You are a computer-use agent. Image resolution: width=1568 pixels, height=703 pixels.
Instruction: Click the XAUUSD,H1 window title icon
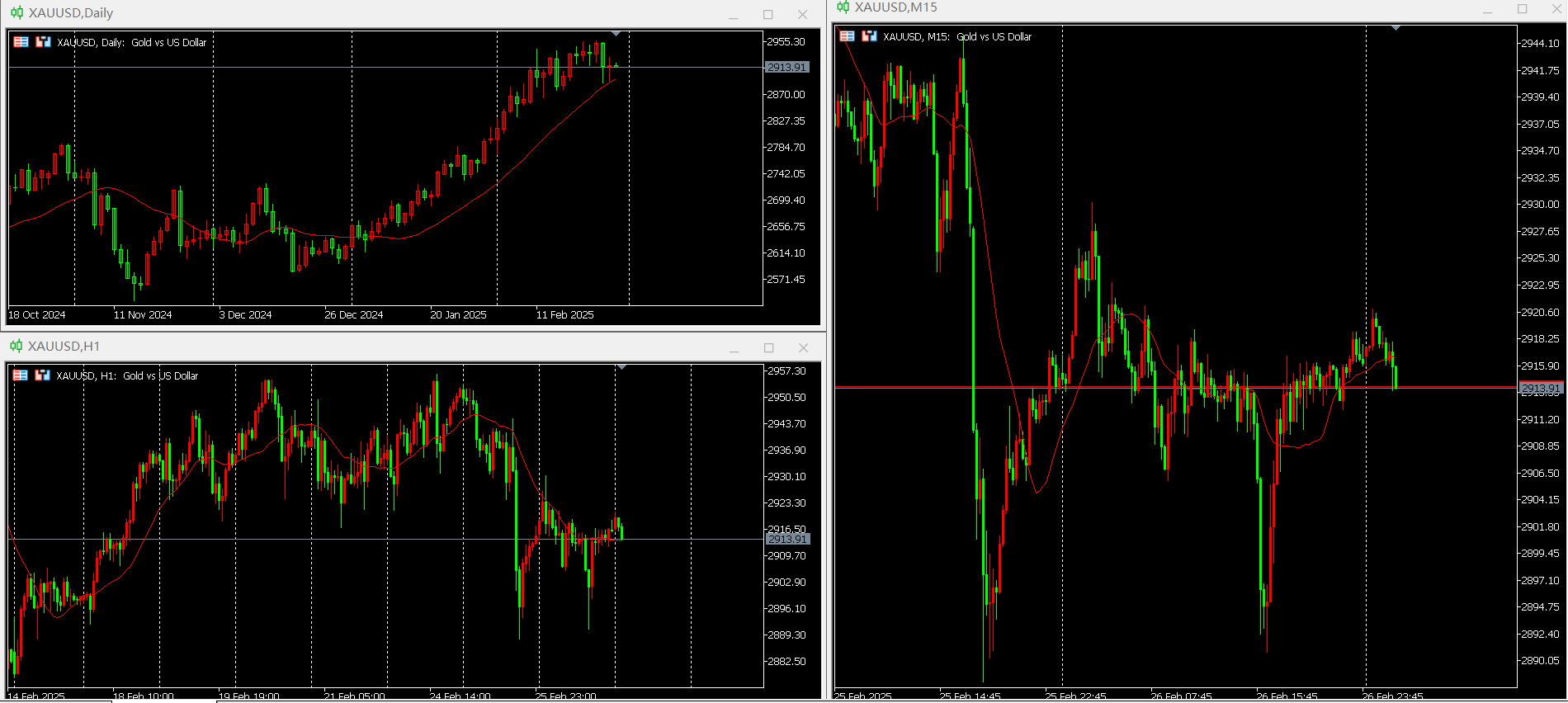tap(16, 346)
